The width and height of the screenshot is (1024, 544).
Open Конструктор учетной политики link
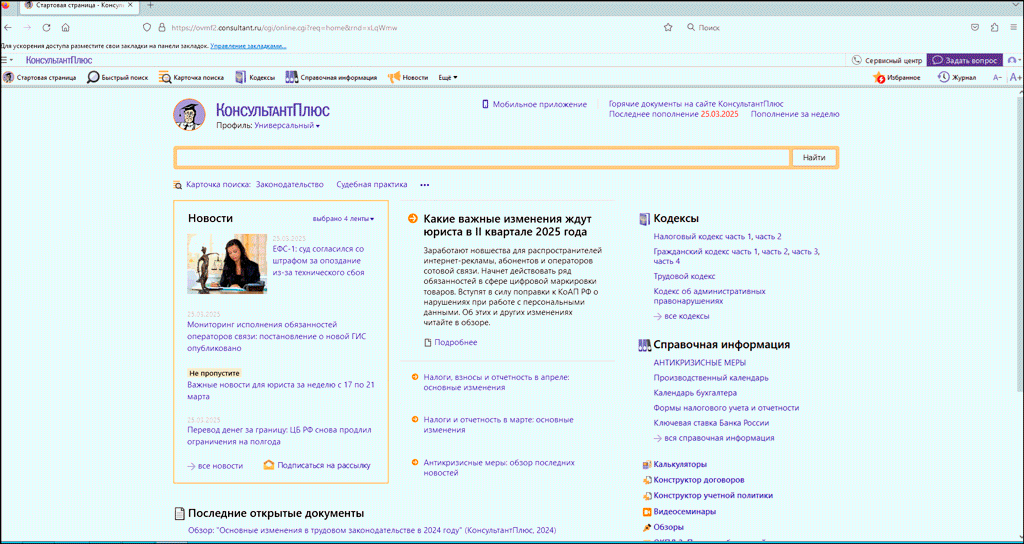[707, 496]
